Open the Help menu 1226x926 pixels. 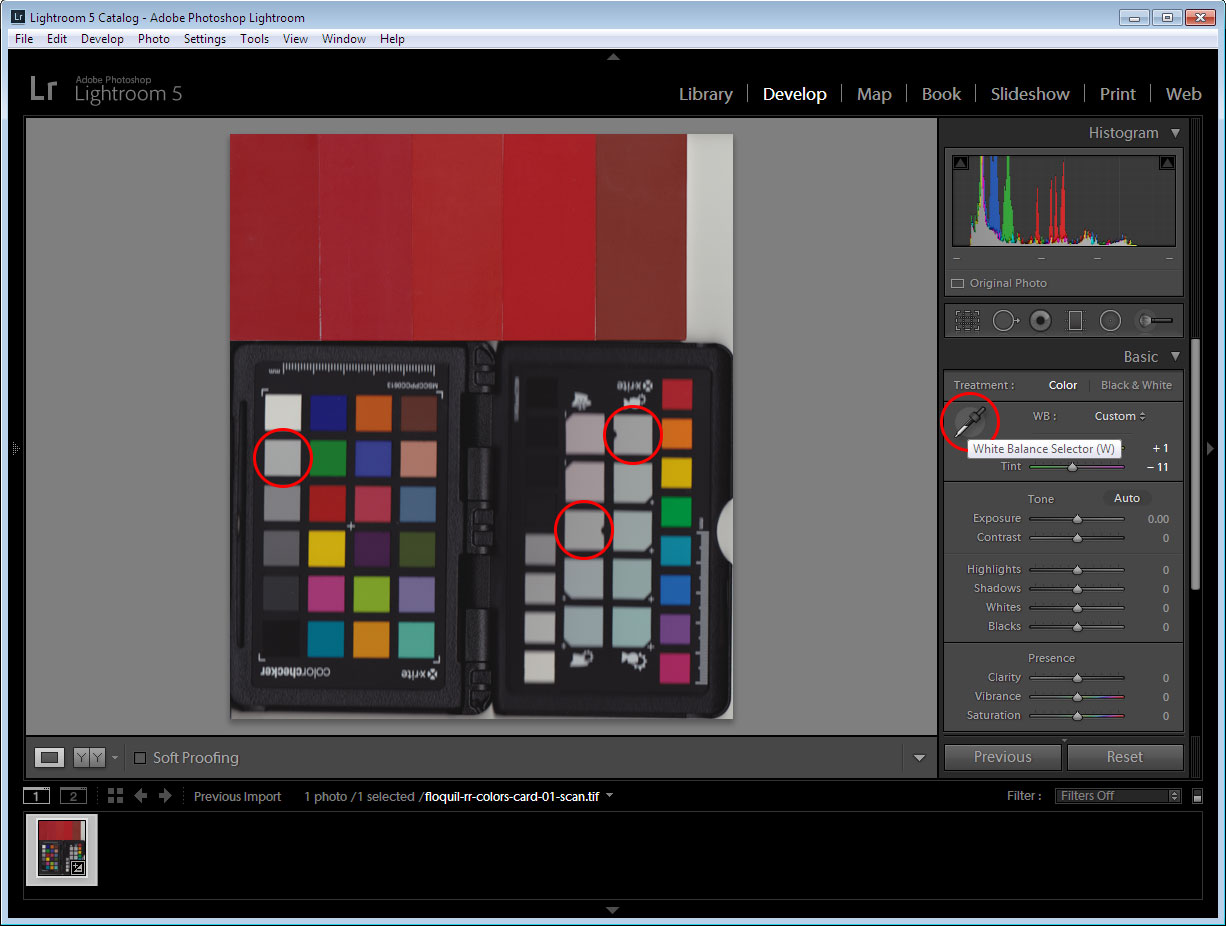click(392, 39)
